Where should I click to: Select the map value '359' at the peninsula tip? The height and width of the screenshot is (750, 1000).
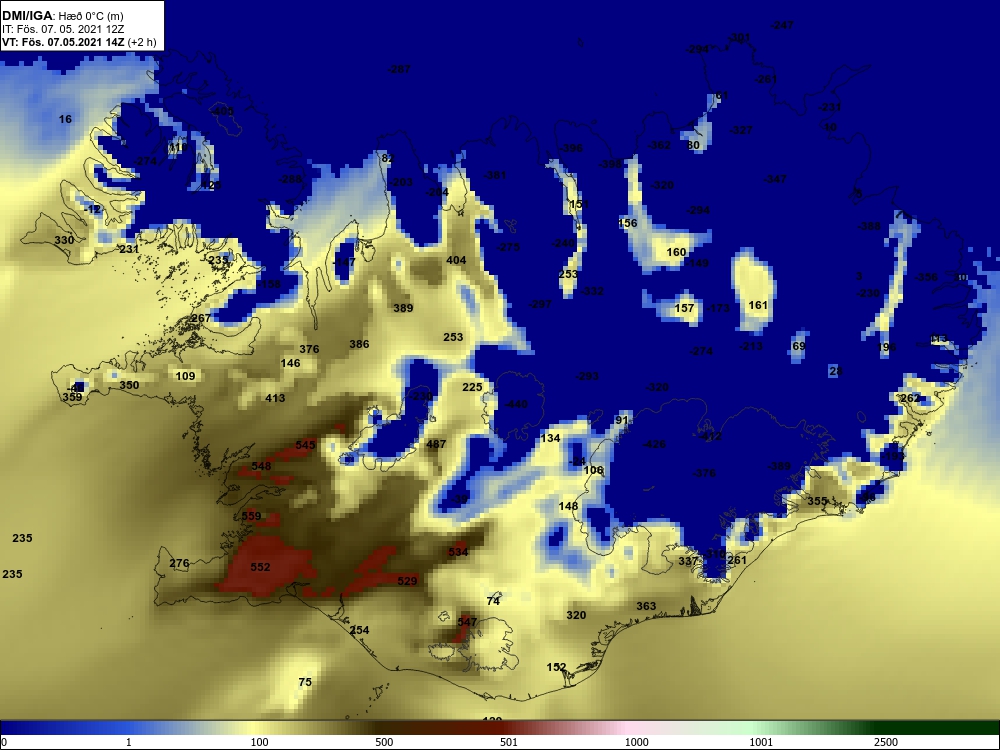point(72,397)
